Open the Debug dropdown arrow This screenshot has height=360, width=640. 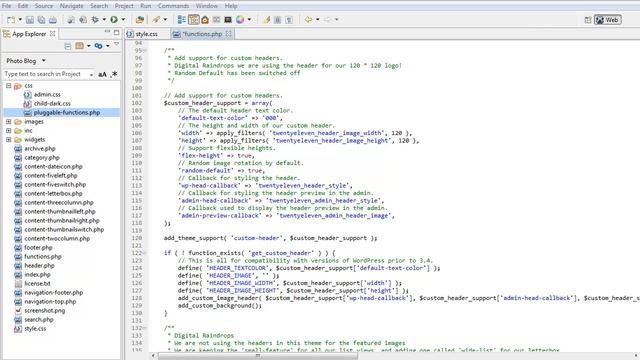(x=104, y=20)
